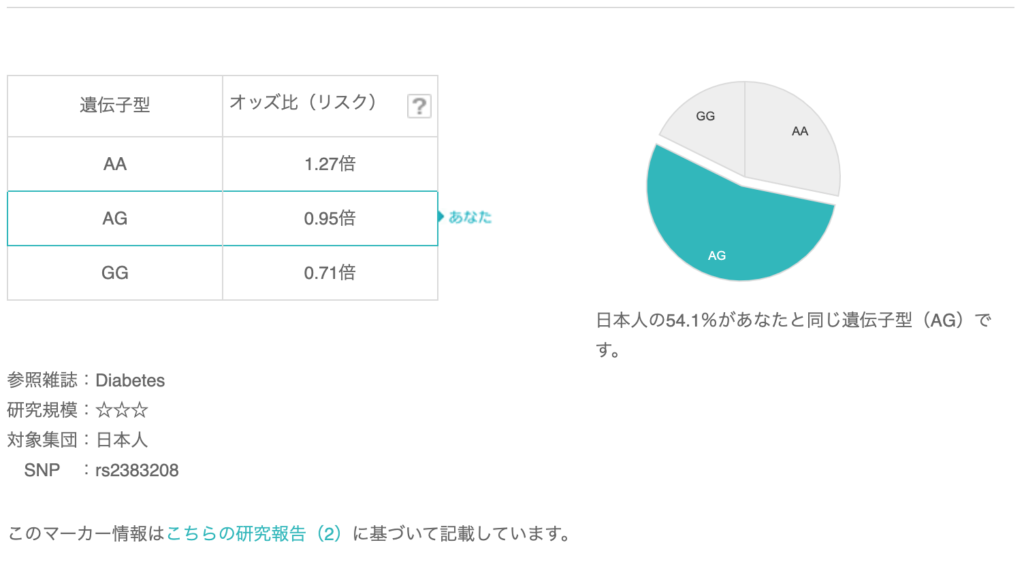Select the highlighted AG genotype cell
The width and height of the screenshot is (1024, 581).
(x=115, y=218)
